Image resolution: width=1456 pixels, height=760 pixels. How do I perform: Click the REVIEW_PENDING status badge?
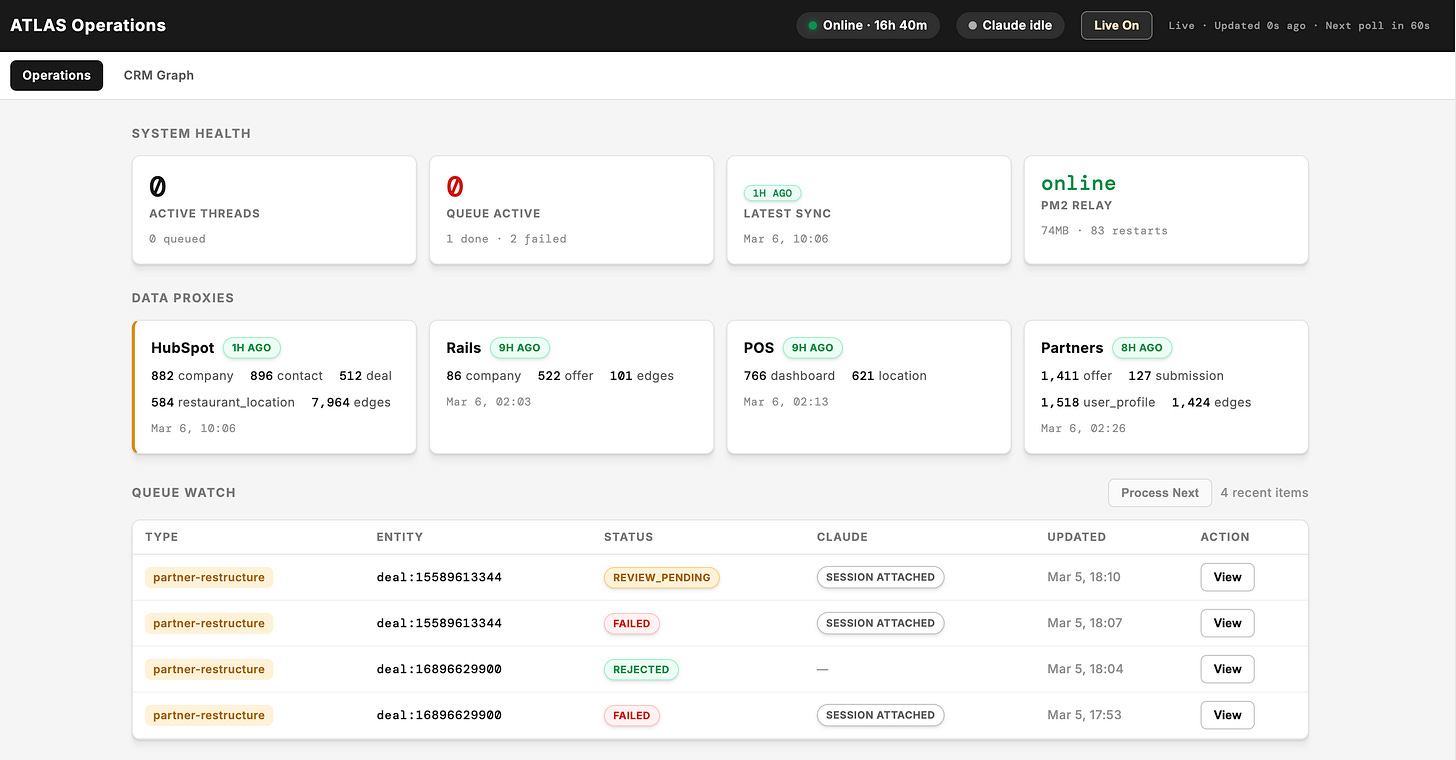point(661,577)
